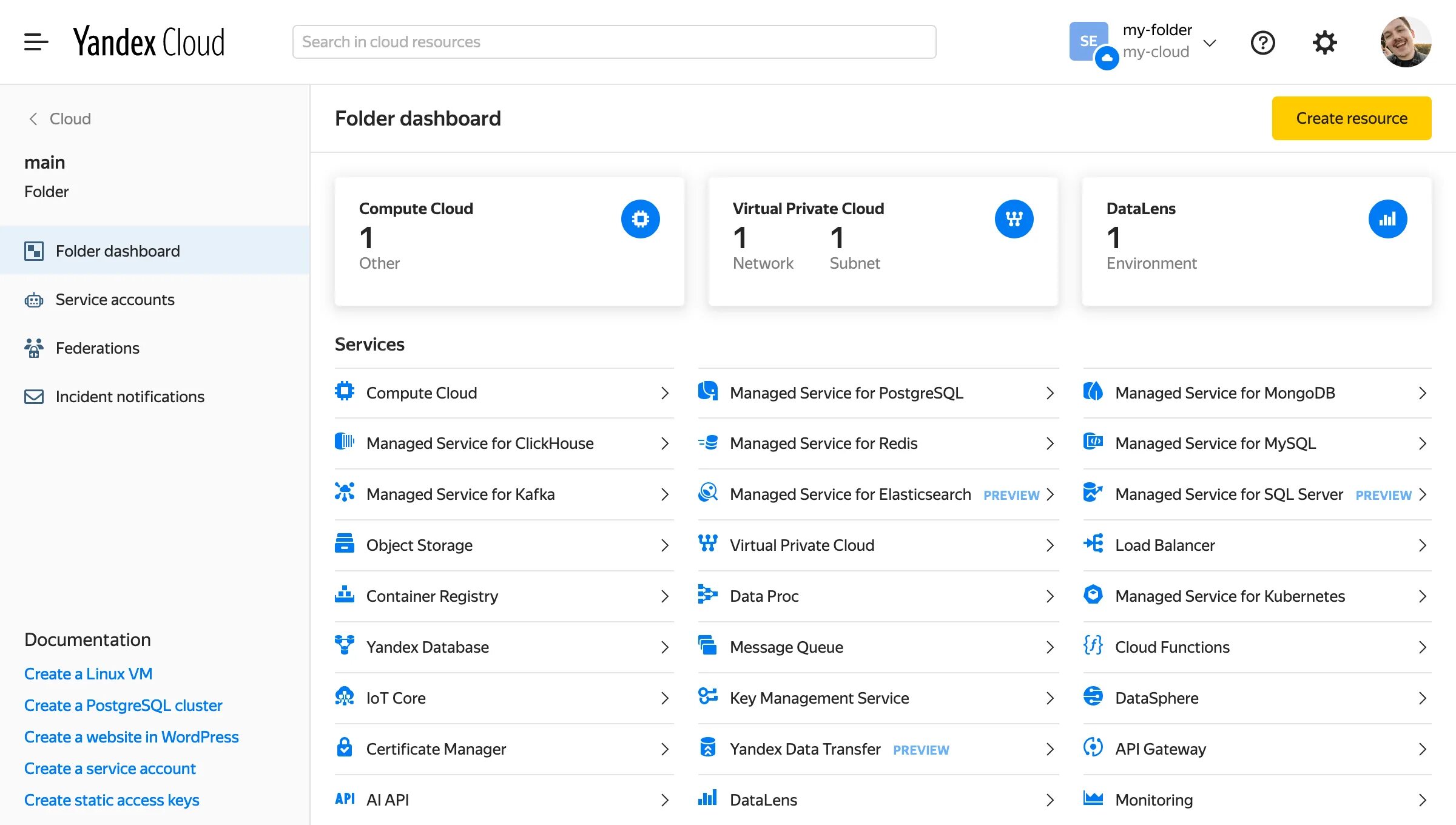
Task: Click the AI API icon
Action: point(345,799)
